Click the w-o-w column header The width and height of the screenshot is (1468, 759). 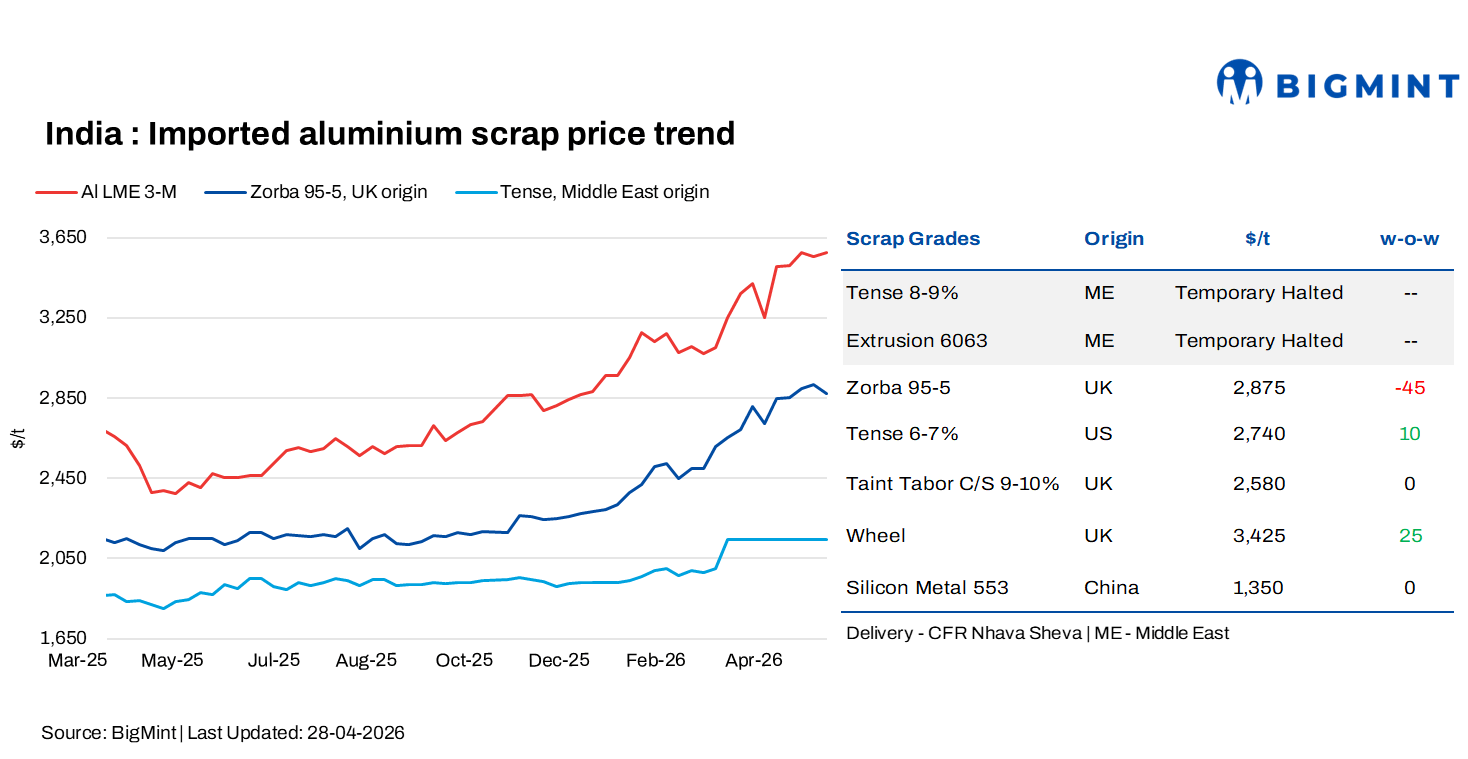1409,239
